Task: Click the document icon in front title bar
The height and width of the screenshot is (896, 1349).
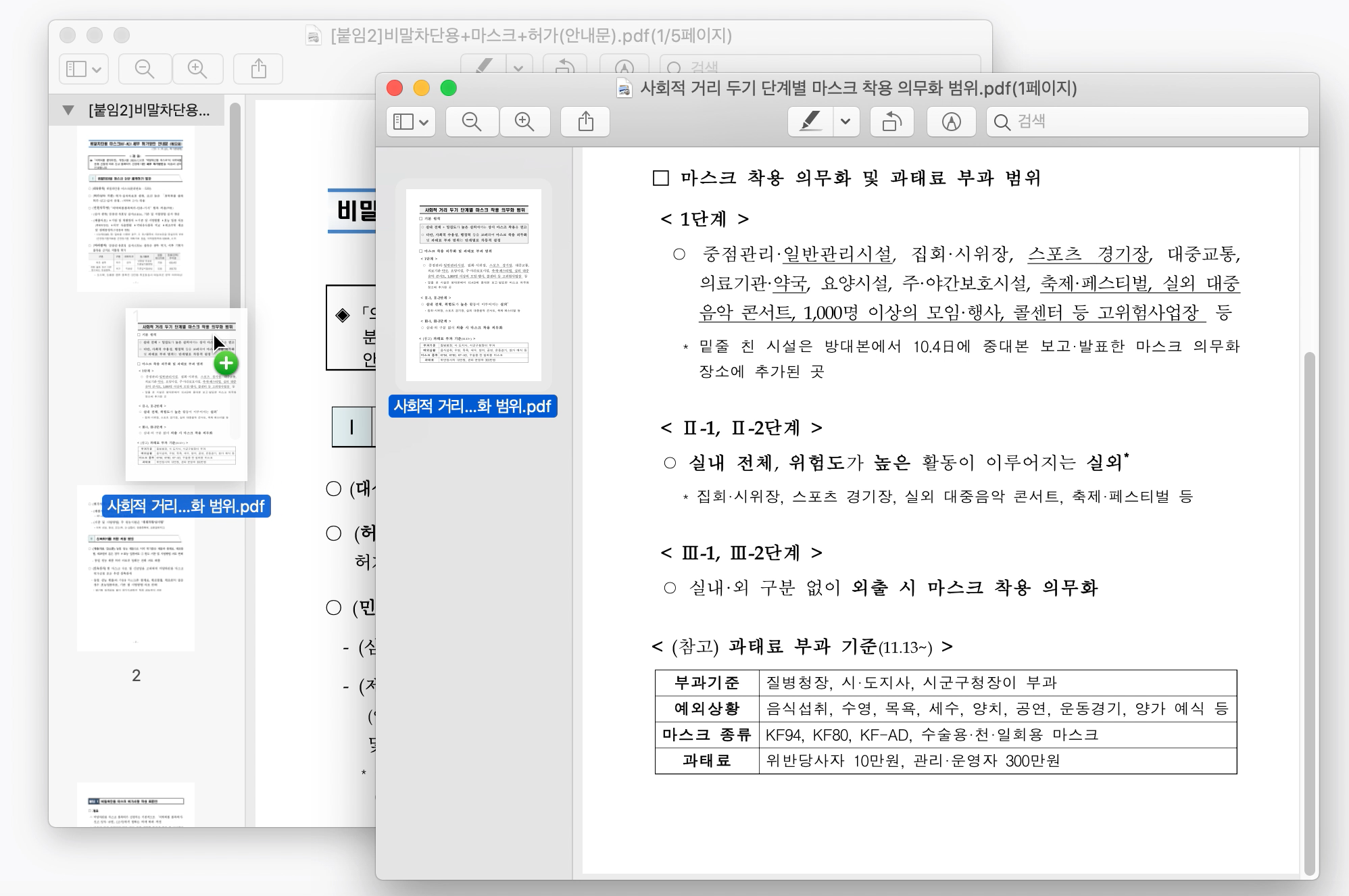Action: (x=624, y=89)
